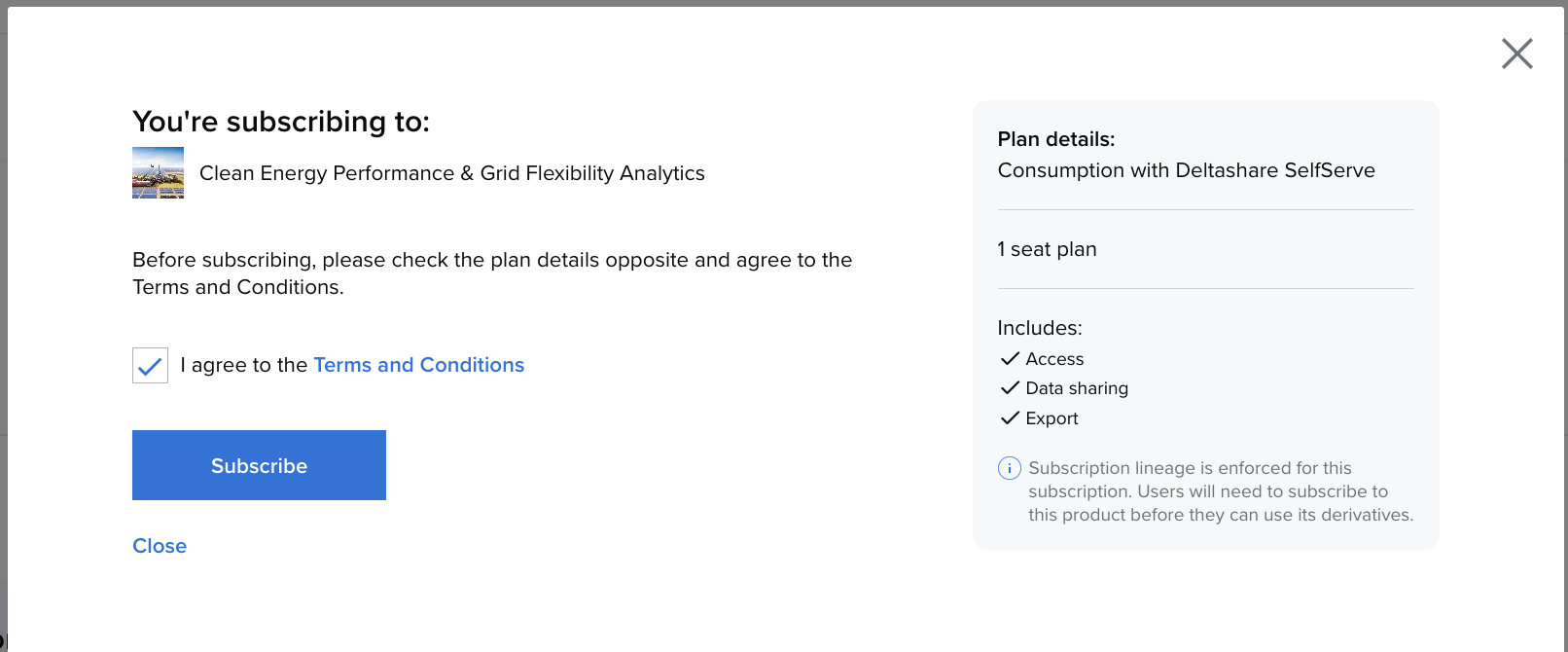This screenshot has width=1568, height=652.
Task: Click the Data sharing feature label
Action: point(1077,388)
